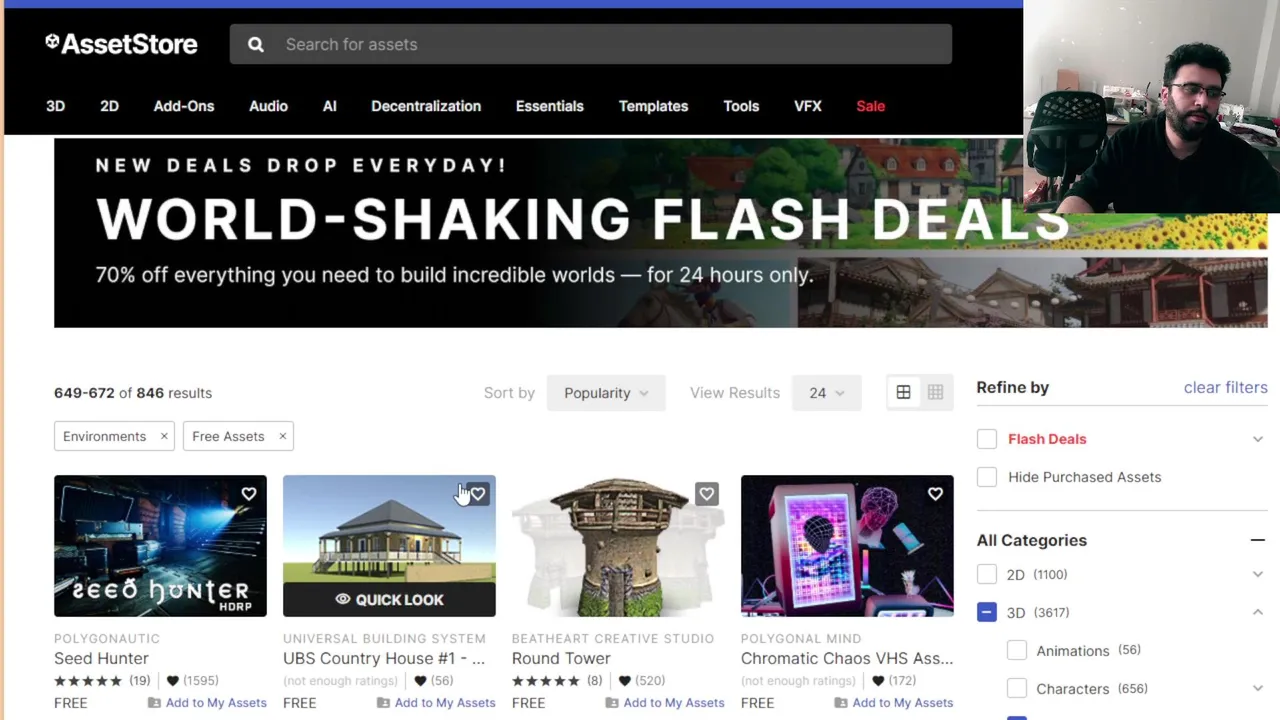Image resolution: width=1280 pixels, height=720 pixels.
Task: Favorite the Round Tower heart icon
Action: [707, 494]
